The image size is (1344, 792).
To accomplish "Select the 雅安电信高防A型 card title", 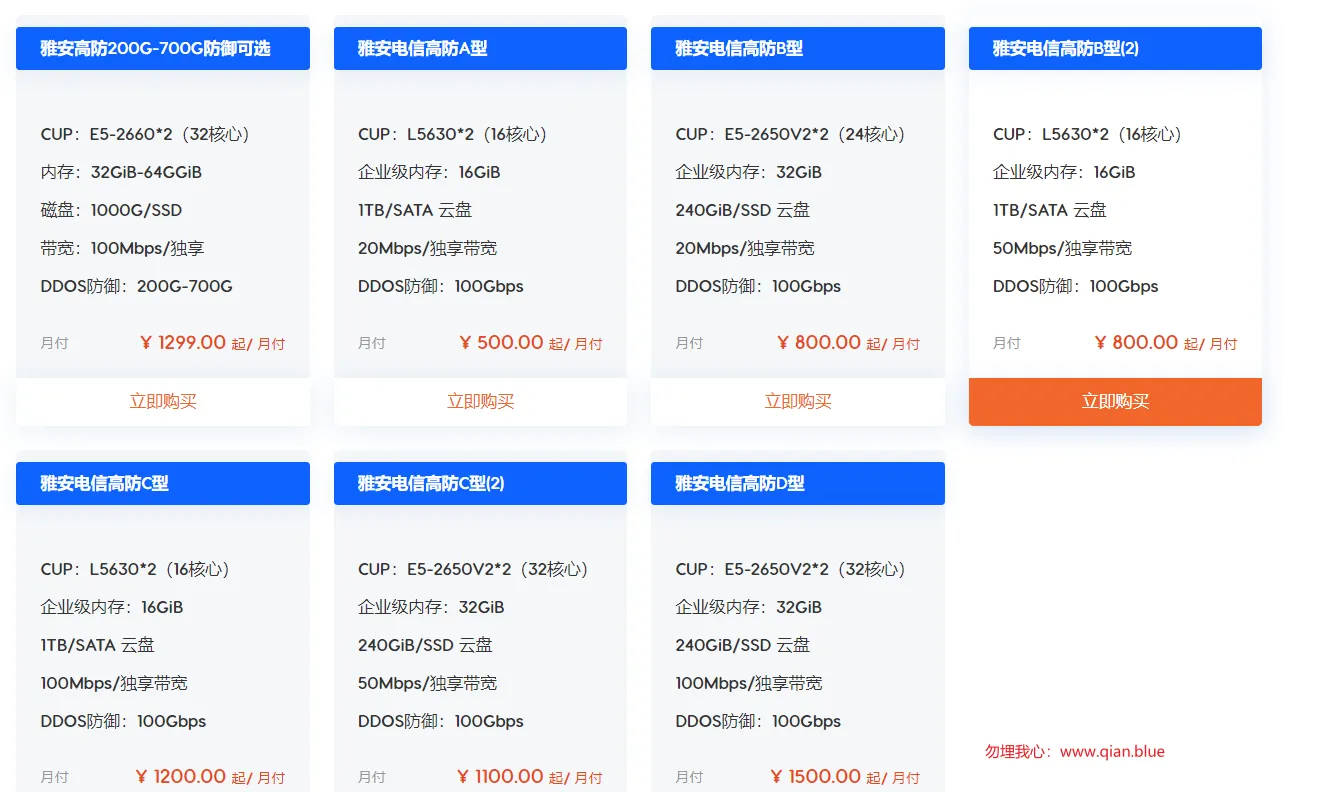I will click(x=422, y=48).
